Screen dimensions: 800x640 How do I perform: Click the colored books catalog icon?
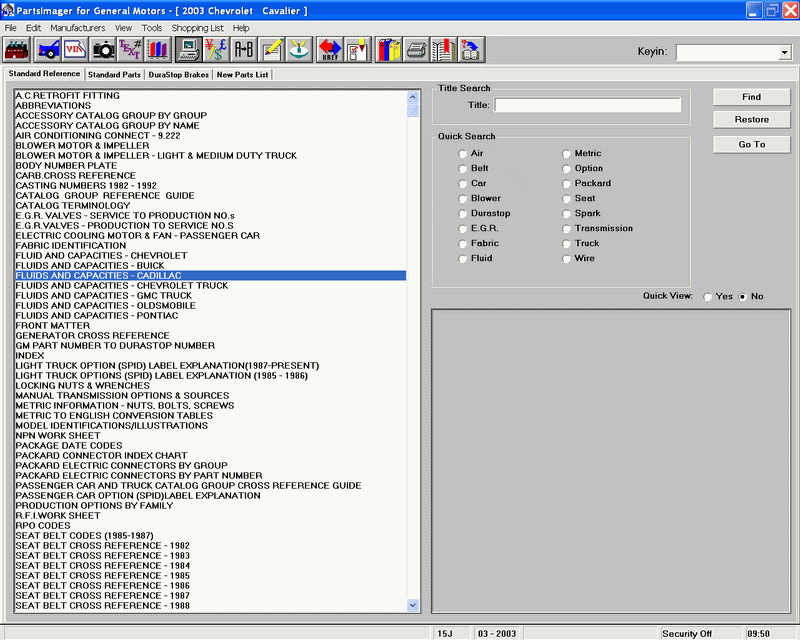pos(158,50)
